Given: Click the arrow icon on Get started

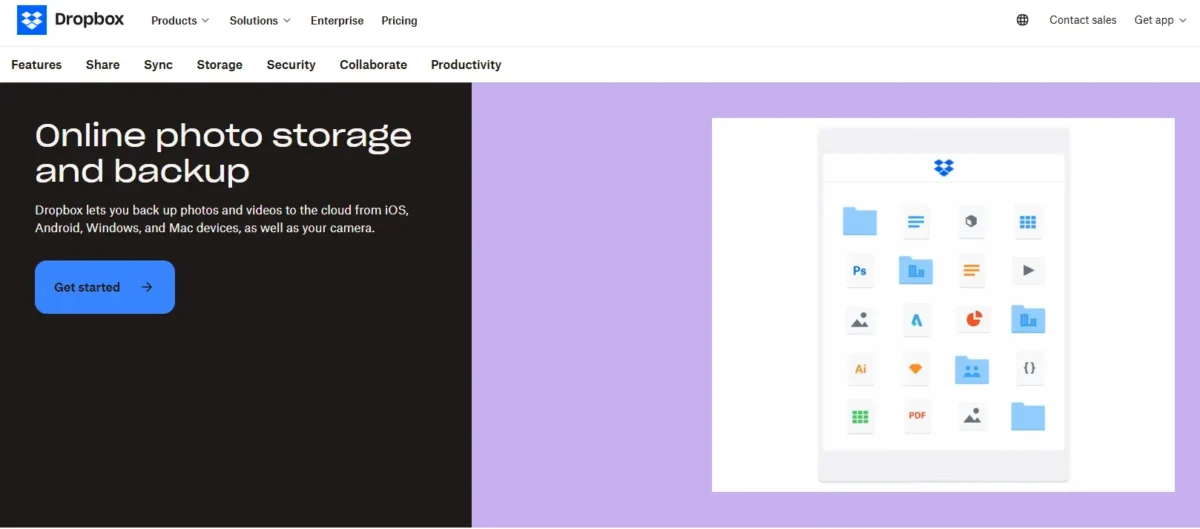Looking at the screenshot, I should click(147, 287).
